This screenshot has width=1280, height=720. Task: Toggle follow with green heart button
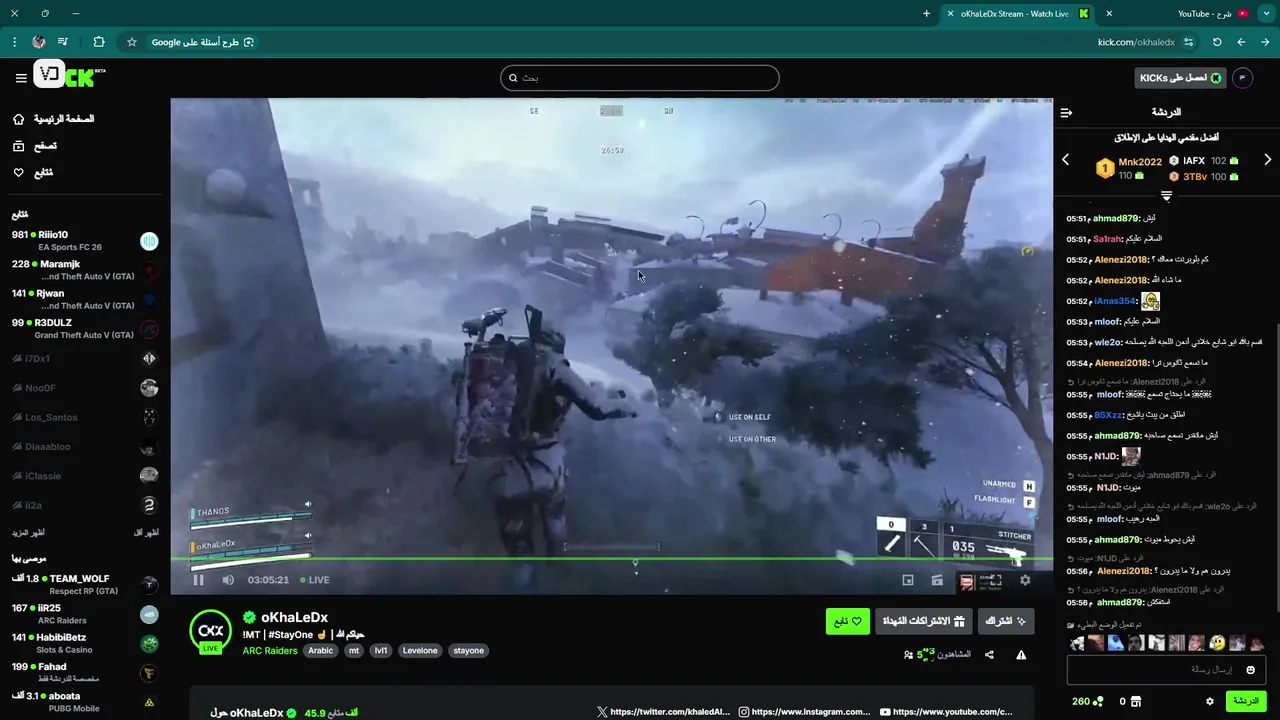[x=847, y=621]
